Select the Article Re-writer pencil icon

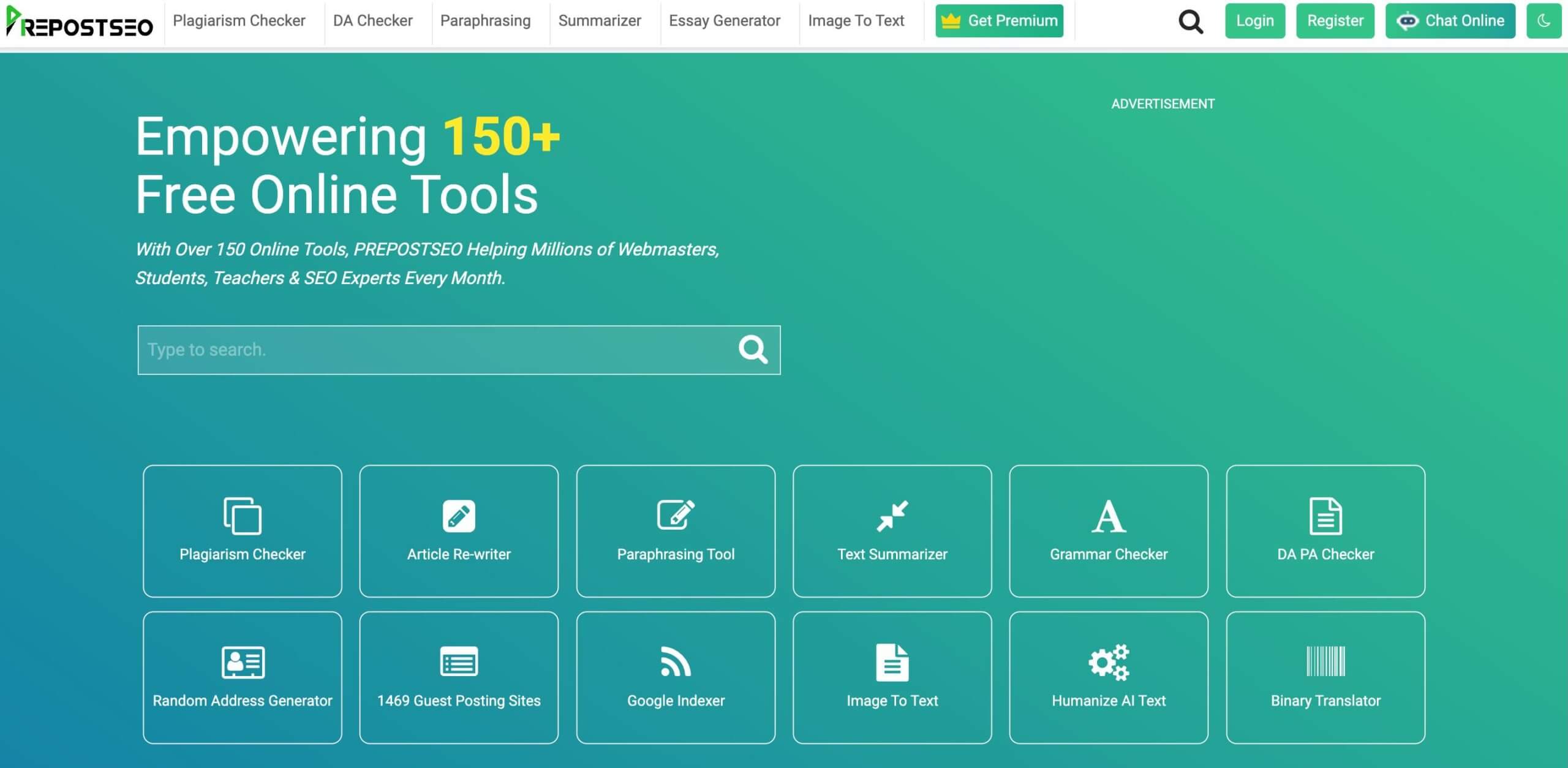click(x=458, y=516)
